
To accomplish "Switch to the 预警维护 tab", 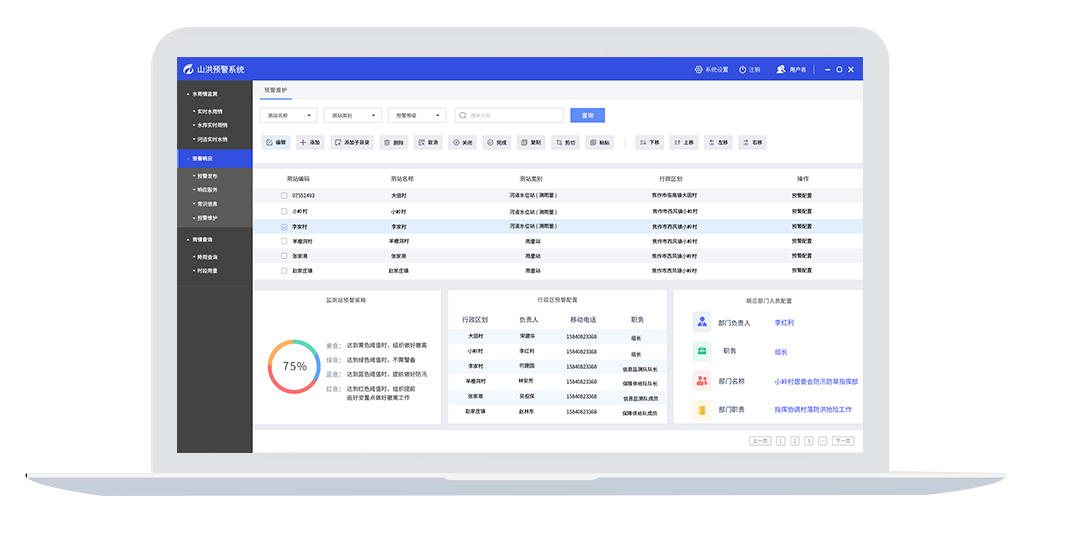I will coord(275,91).
